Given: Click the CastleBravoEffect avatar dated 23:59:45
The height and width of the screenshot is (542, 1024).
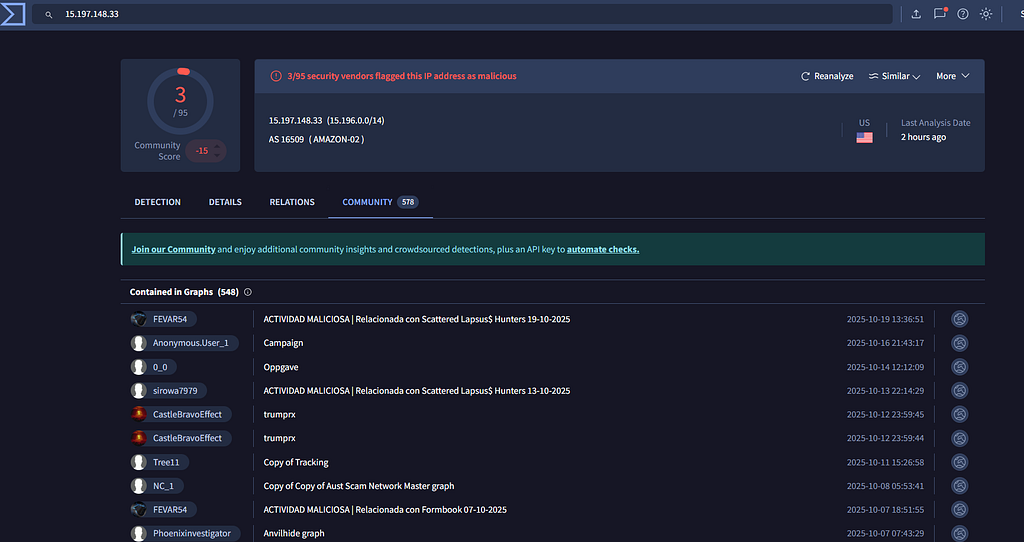Looking at the screenshot, I should tap(138, 414).
